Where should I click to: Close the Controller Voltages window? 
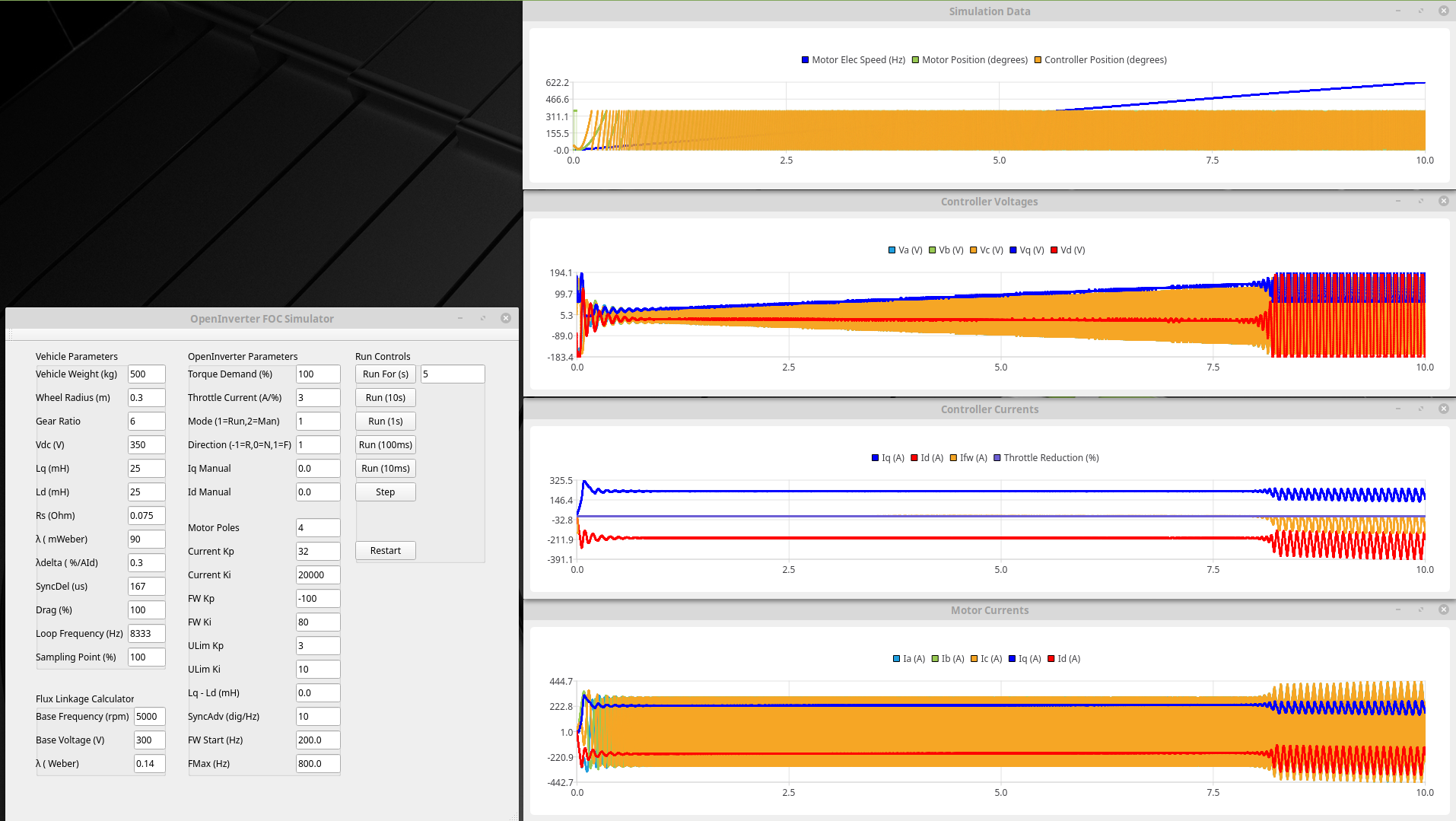pyautogui.click(x=1443, y=201)
